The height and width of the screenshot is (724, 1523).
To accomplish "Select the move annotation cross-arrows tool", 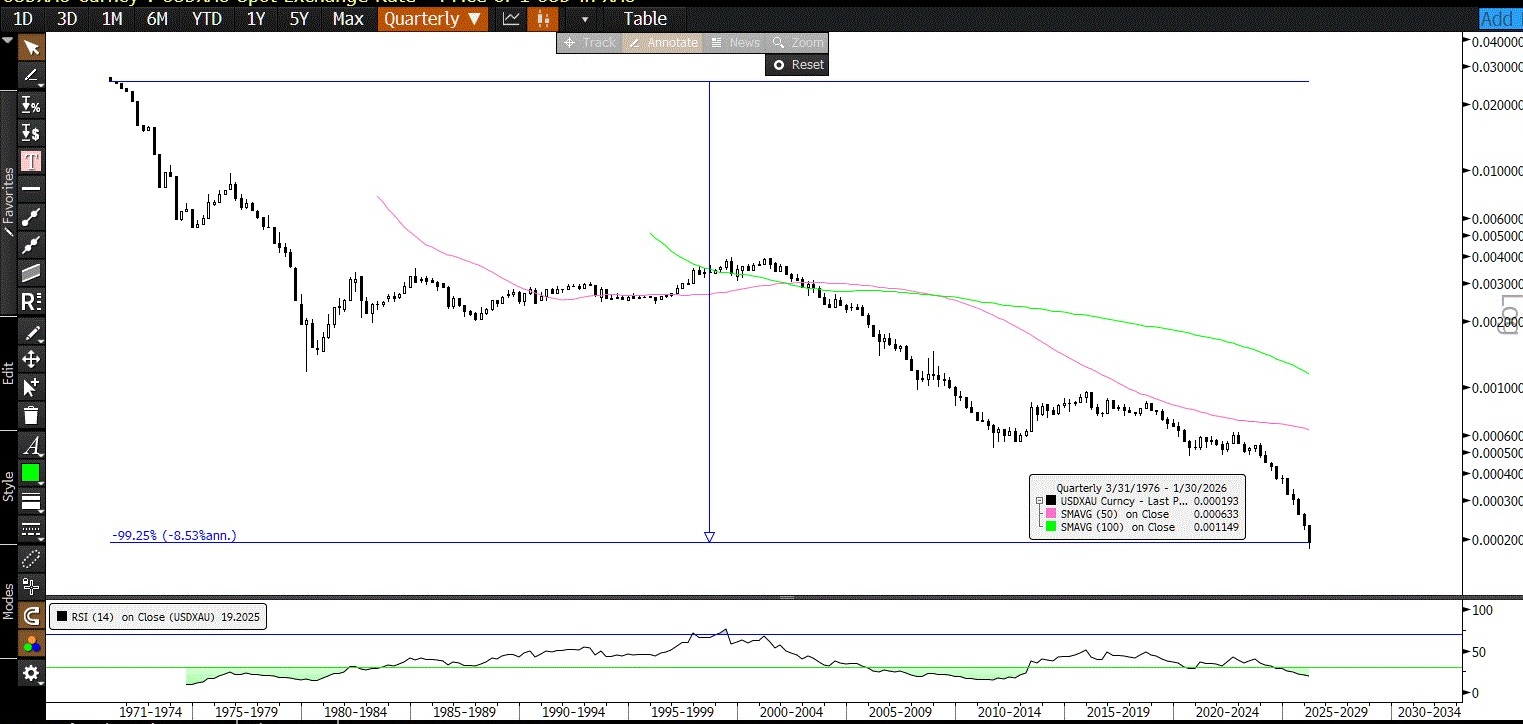I will pos(31,359).
